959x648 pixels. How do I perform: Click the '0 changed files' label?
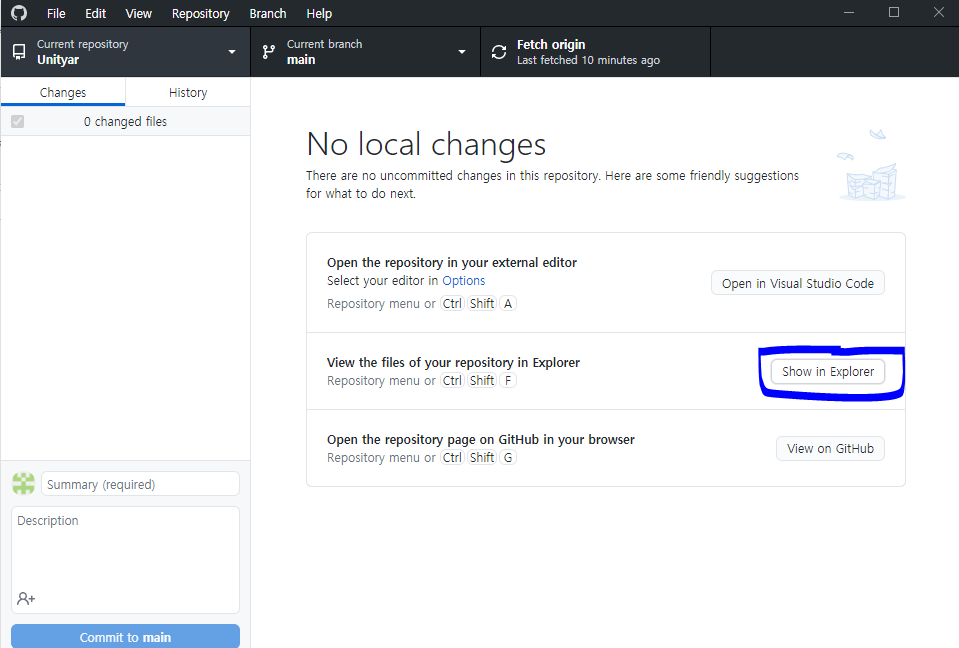point(125,122)
